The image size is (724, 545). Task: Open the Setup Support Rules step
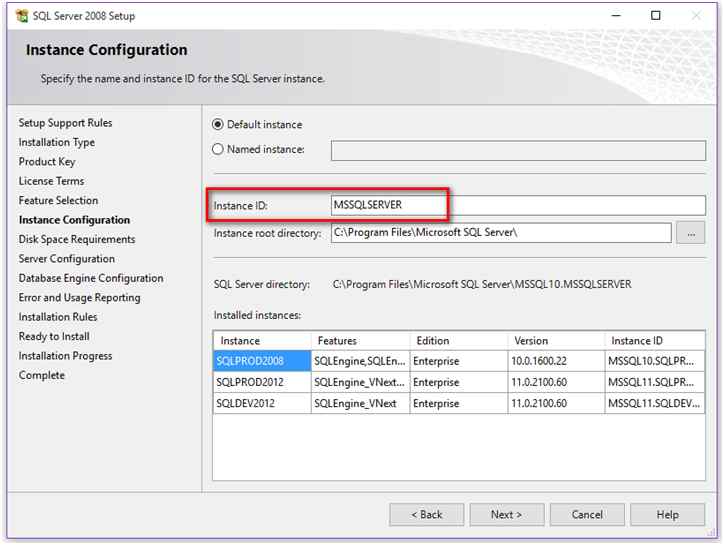65,123
